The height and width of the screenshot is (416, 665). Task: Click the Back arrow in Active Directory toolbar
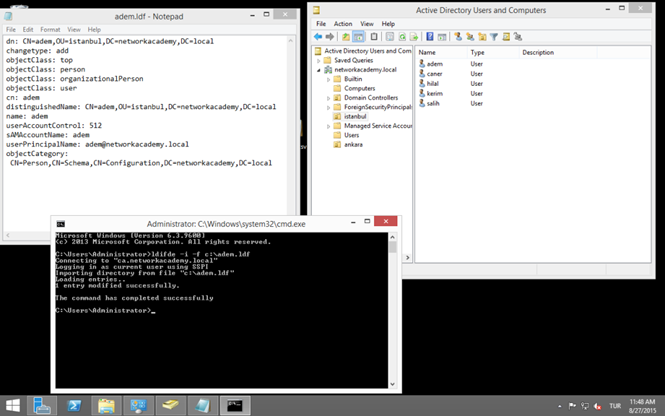pyautogui.click(x=318, y=37)
